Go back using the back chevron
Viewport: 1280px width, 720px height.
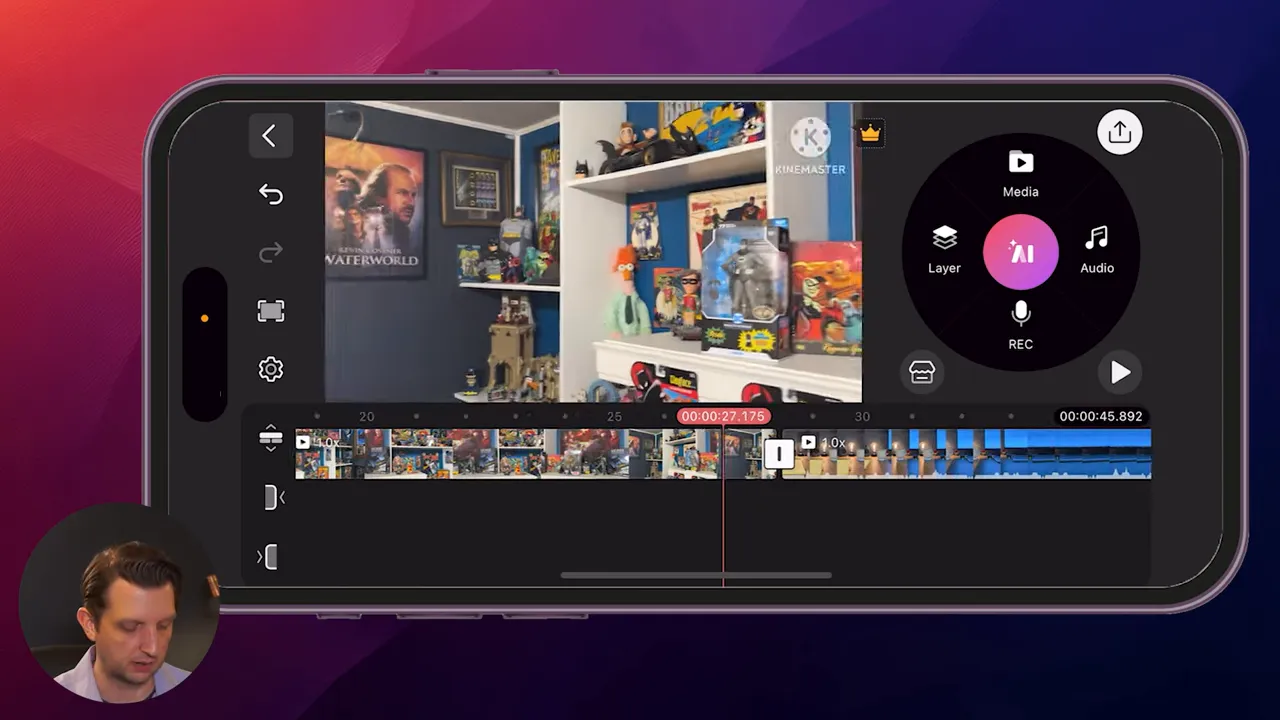pos(271,136)
